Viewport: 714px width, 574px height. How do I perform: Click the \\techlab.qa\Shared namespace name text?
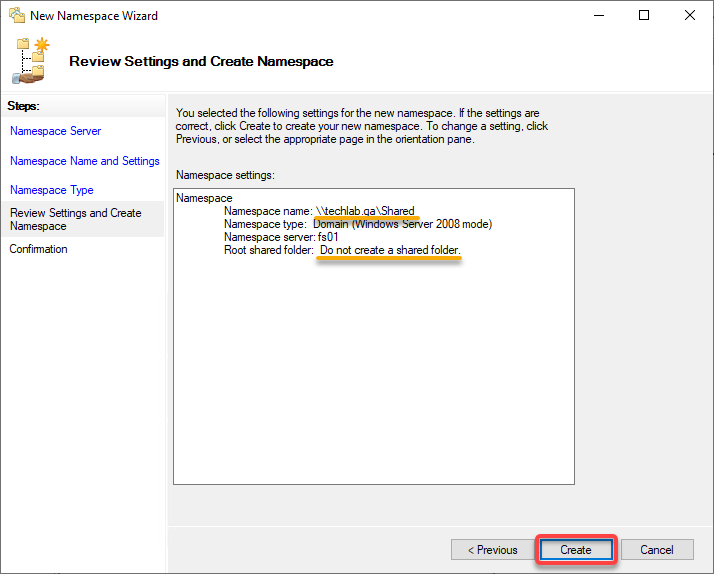click(365, 211)
